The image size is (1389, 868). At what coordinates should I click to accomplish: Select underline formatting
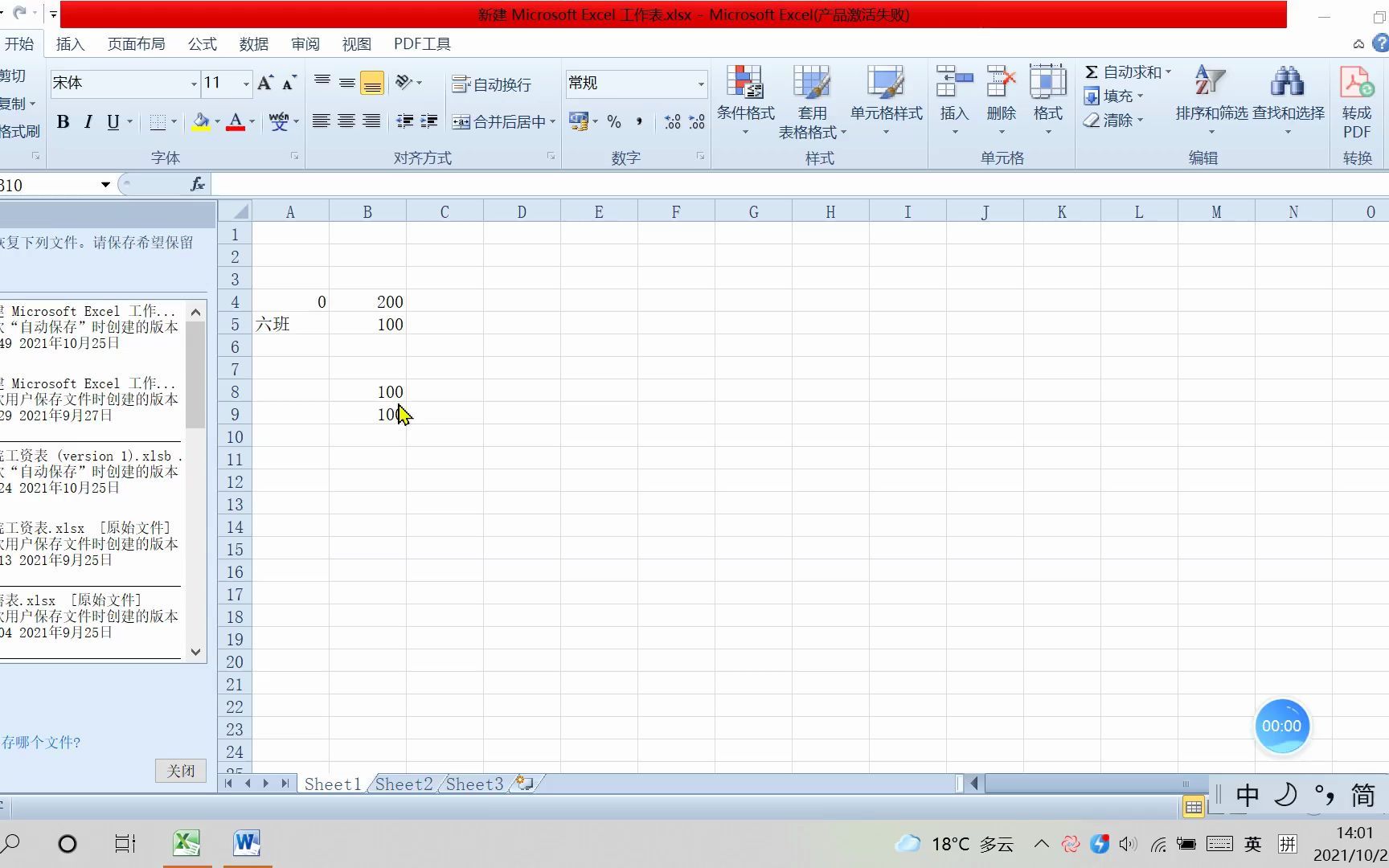(x=113, y=121)
